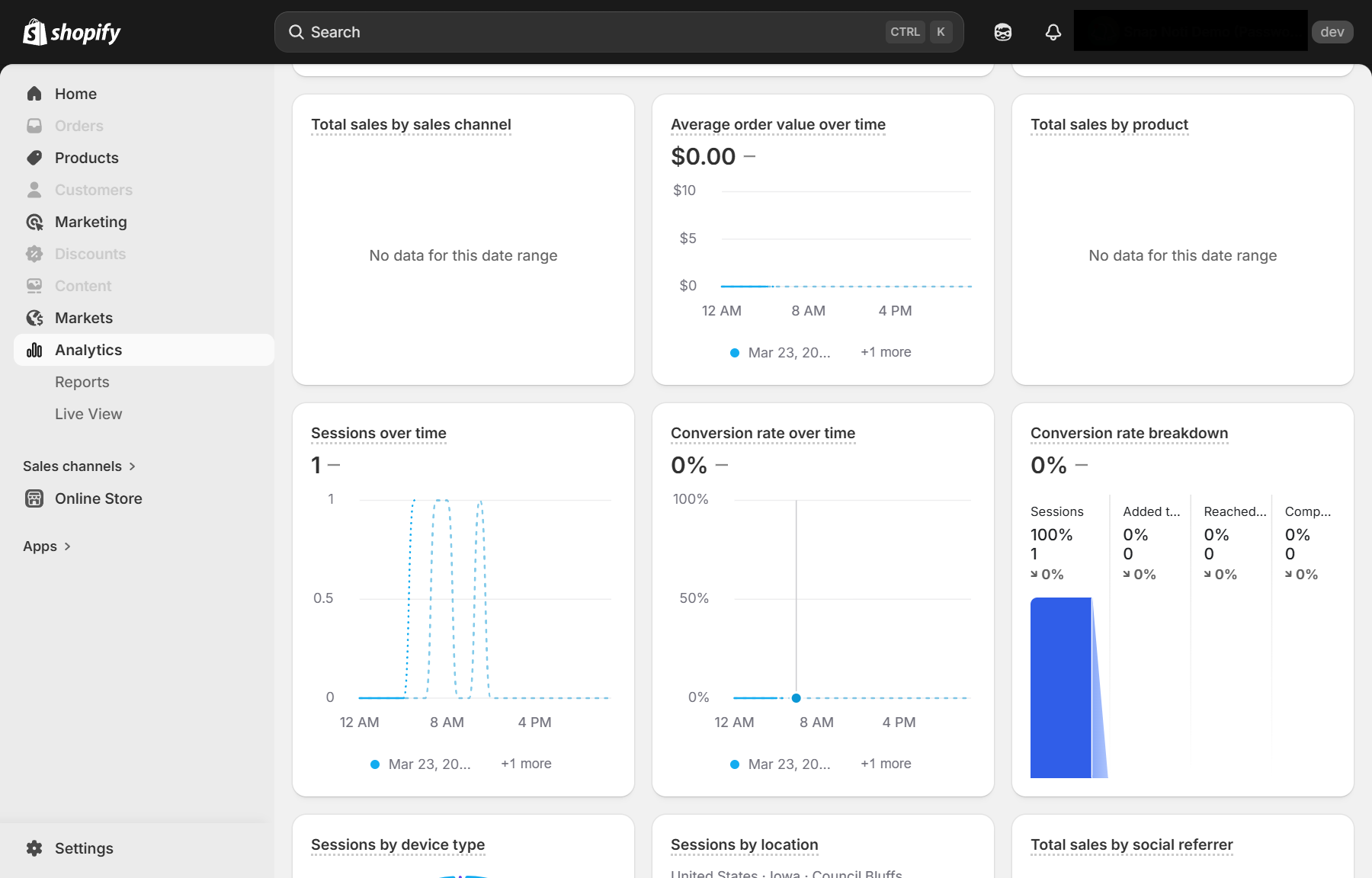This screenshot has width=1372, height=878.
Task: Open the Marketing section
Action: [x=91, y=222]
